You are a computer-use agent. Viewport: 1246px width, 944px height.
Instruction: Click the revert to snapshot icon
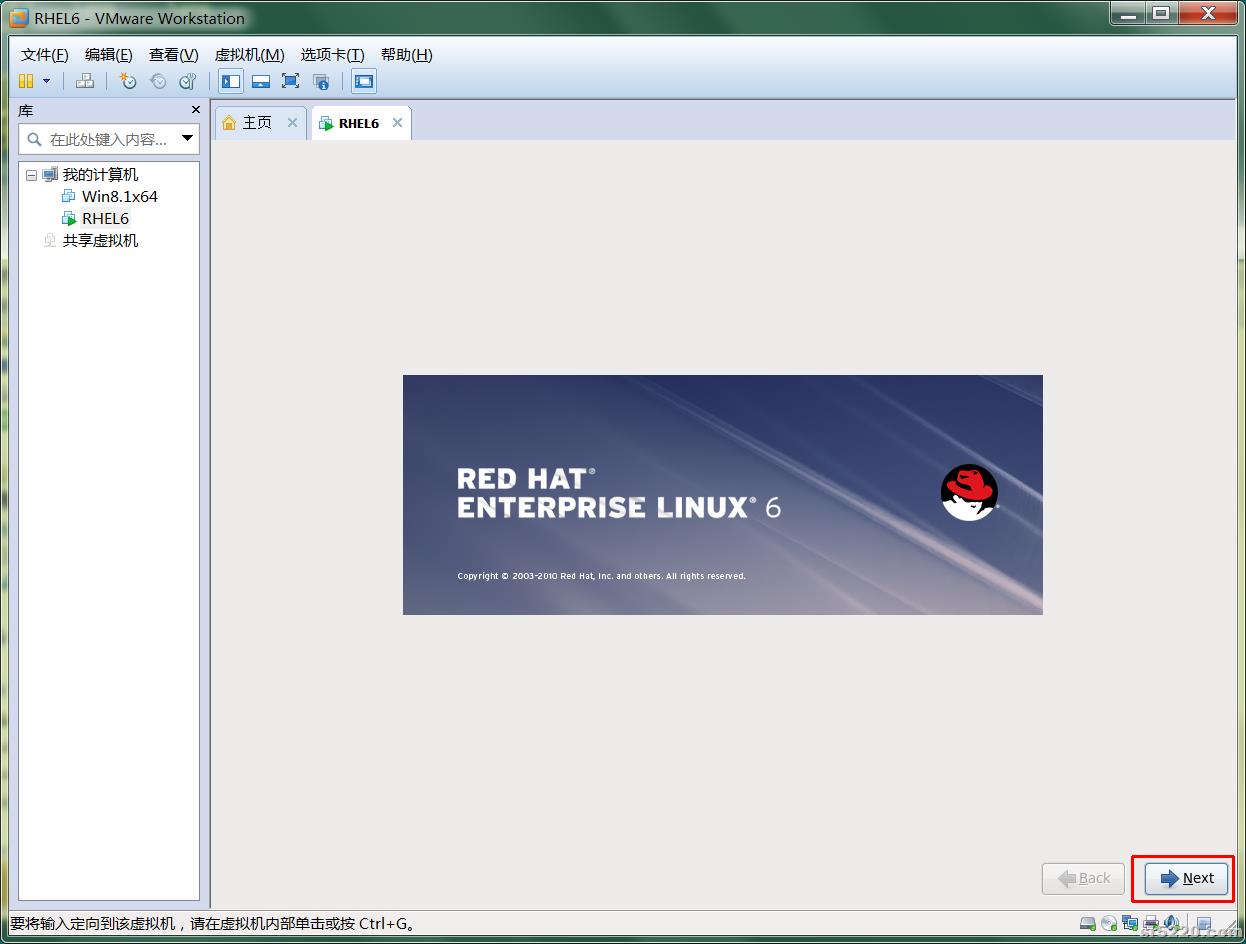tap(158, 81)
